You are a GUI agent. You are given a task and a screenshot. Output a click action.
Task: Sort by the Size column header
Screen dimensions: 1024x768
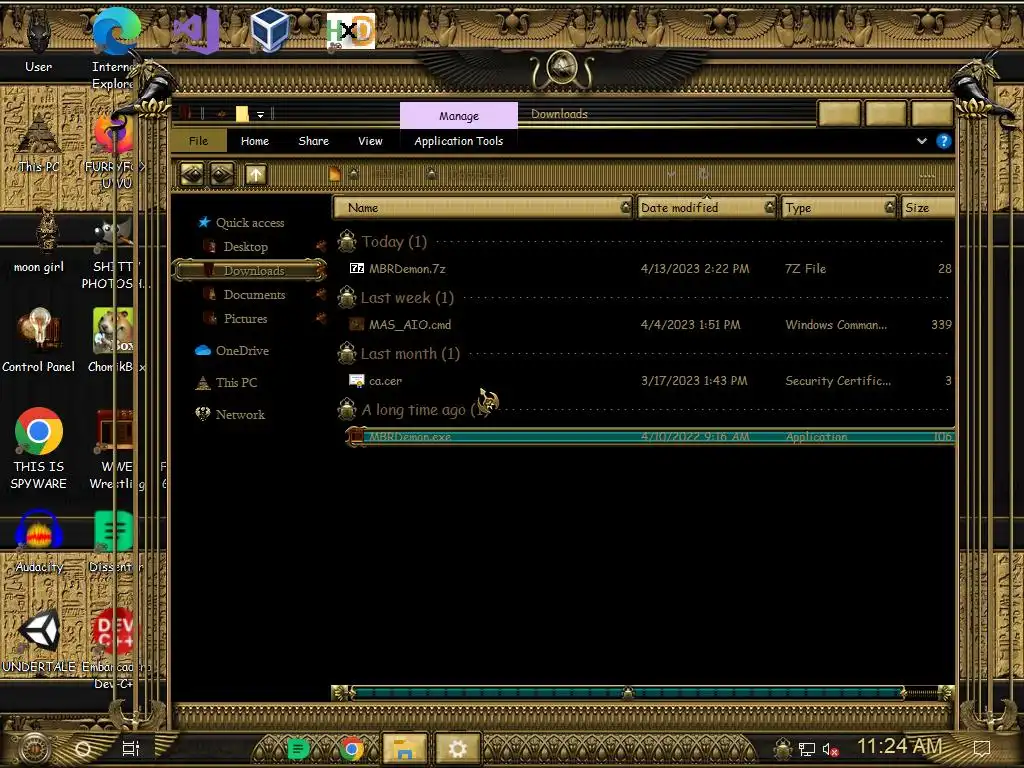pyautogui.click(x=927, y=208)
